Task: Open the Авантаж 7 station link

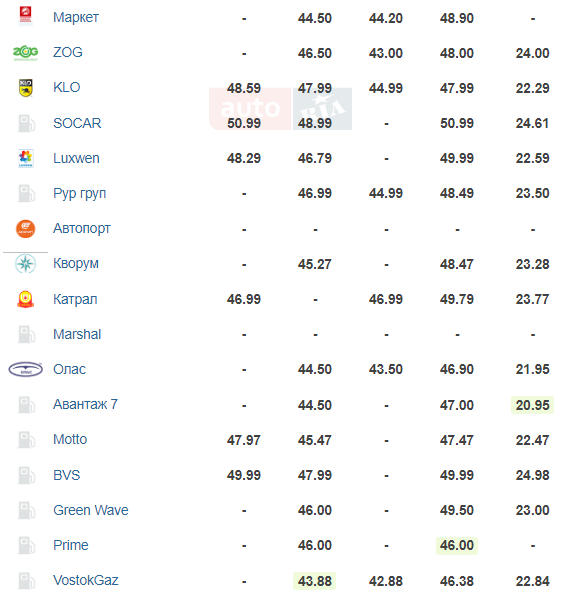Action: pyautogui.click(x=85, y=405)
